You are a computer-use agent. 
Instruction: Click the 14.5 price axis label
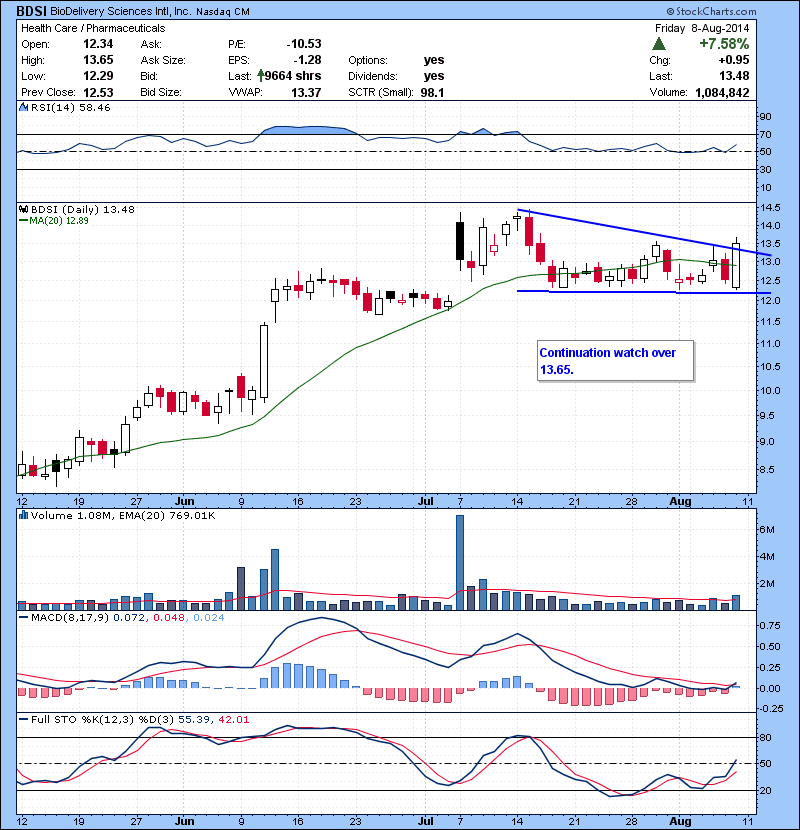point(770,208)
